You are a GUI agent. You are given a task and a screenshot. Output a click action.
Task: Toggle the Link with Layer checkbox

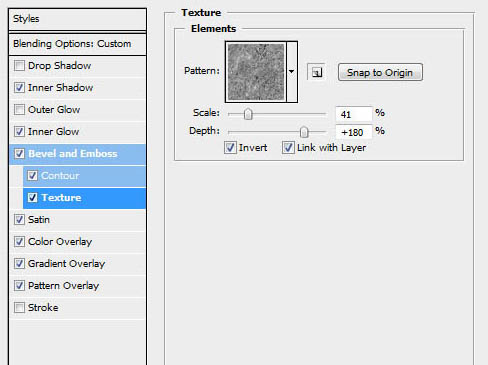pos(288,147)
